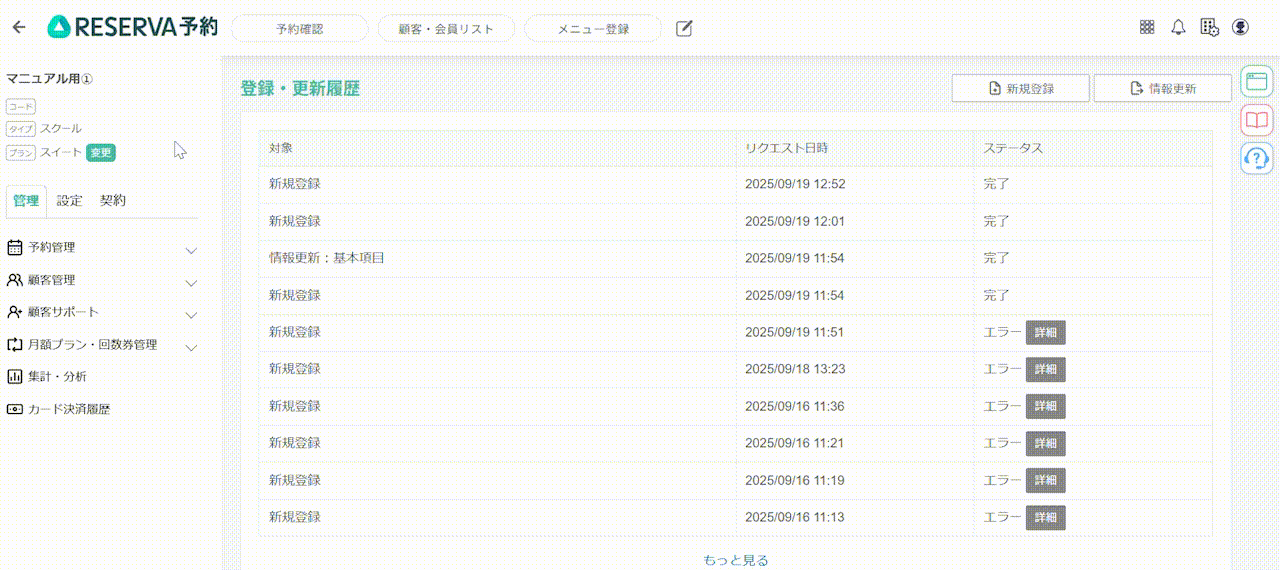
Task: Click the 情報更新 button
Action: 1163,88
